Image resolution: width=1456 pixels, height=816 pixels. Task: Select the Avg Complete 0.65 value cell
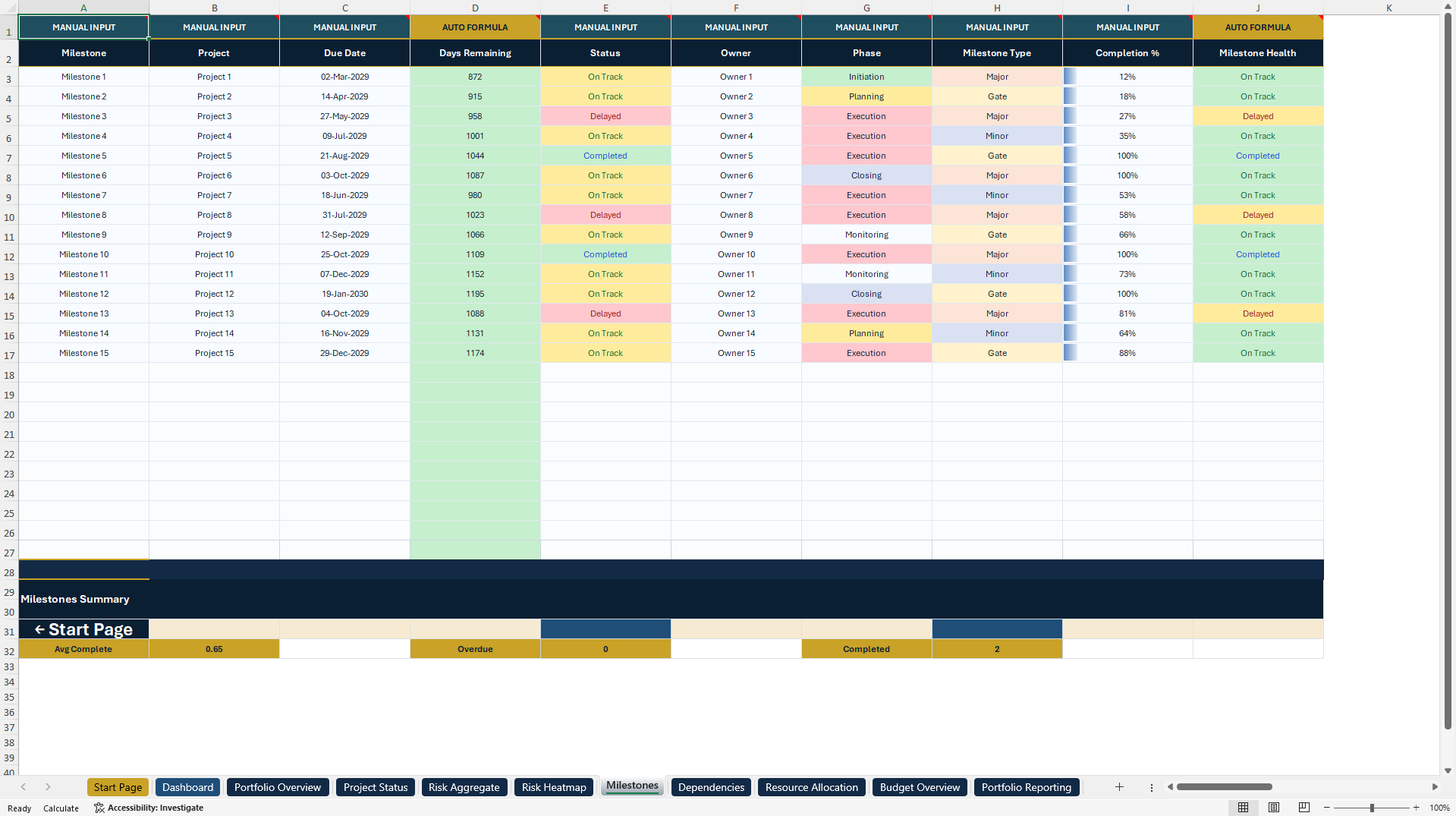(214, 649)
